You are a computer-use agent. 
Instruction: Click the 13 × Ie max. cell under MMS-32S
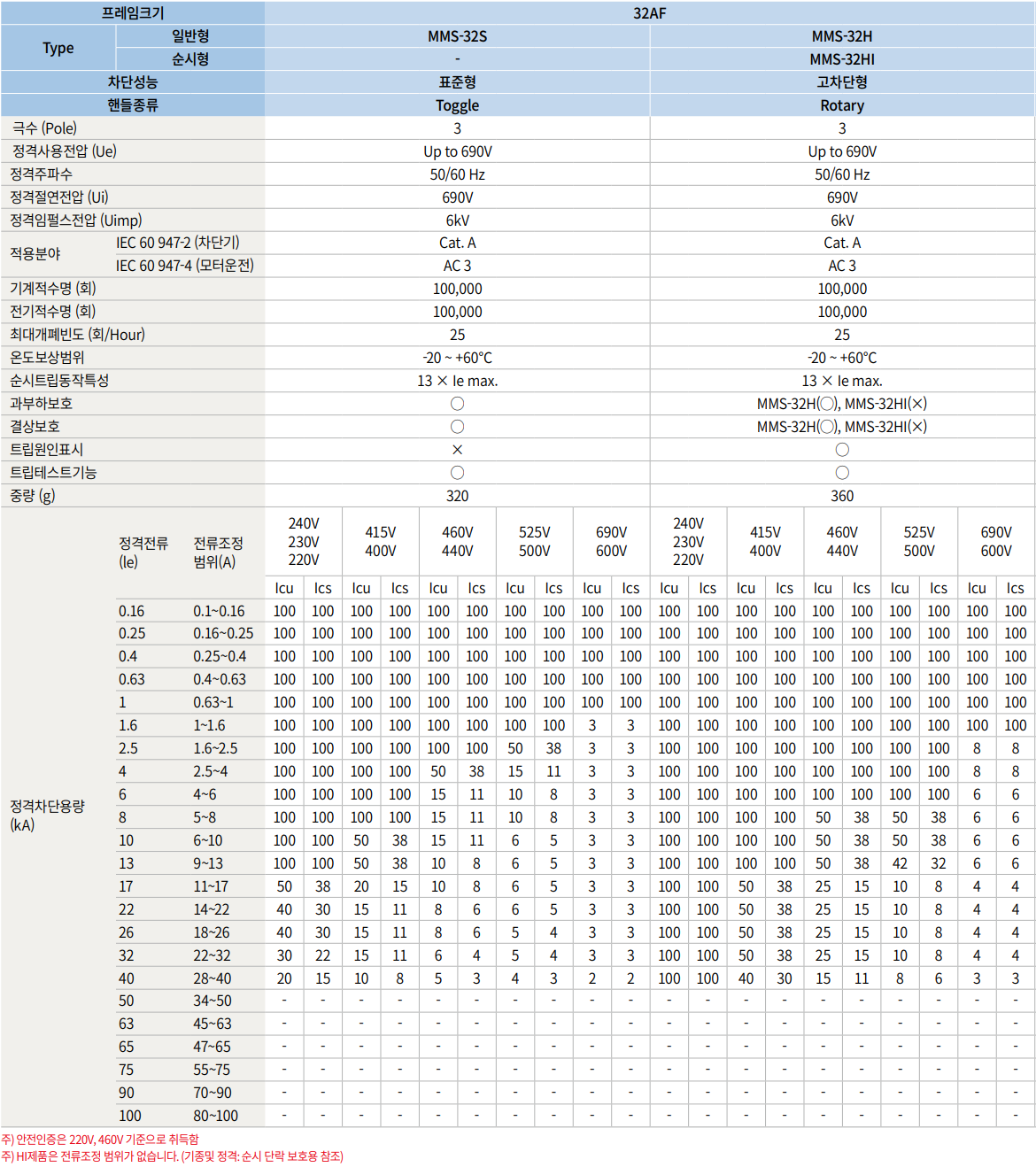click(457, 380)
